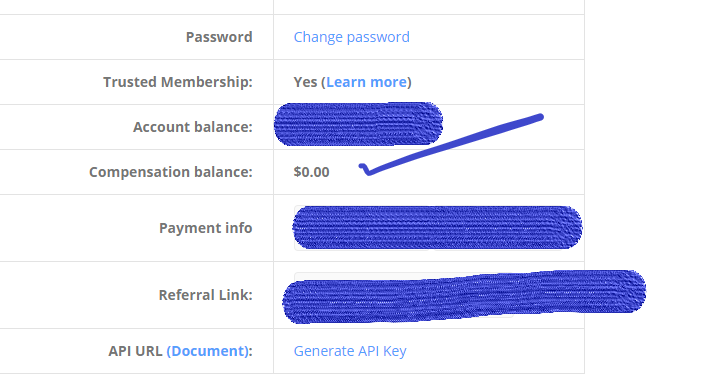Screen dimensions: 702x377
Task: Click the Account balance label
Action: (x=193, y=127)
